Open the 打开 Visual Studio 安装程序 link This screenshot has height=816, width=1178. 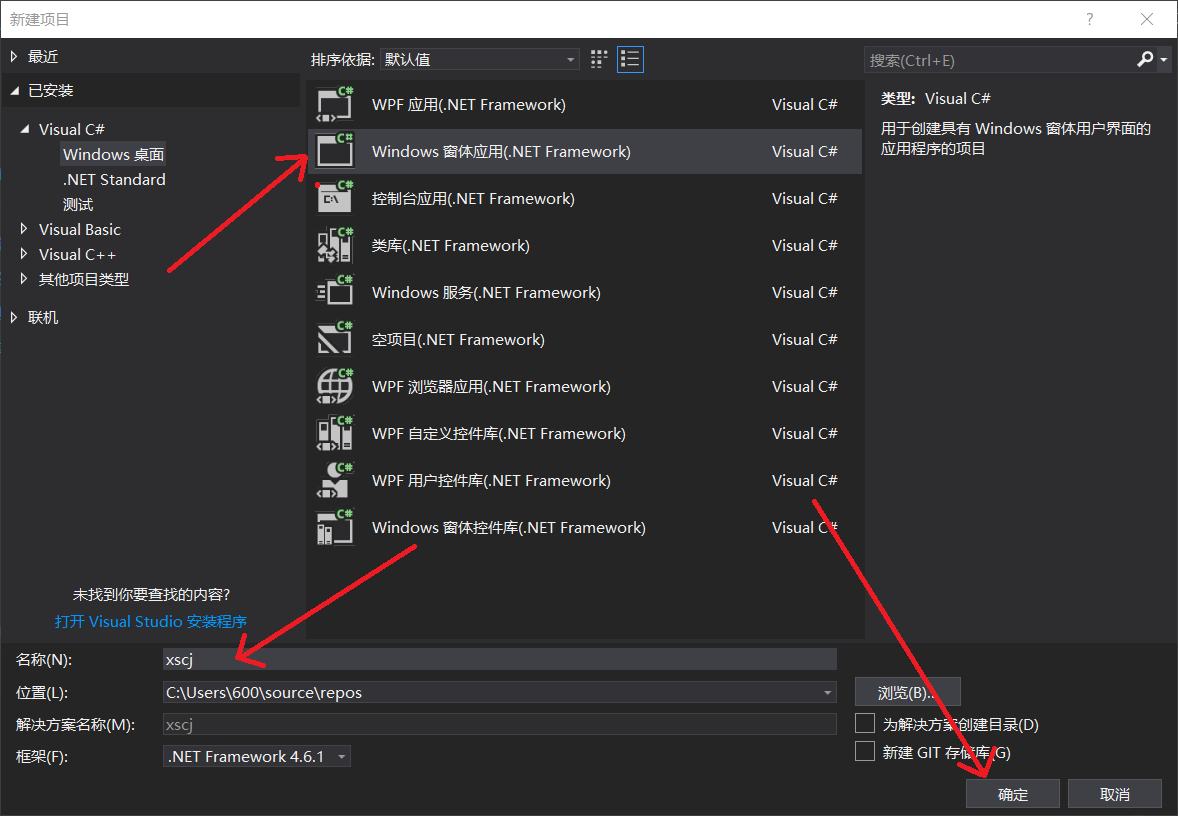point(151,621)
